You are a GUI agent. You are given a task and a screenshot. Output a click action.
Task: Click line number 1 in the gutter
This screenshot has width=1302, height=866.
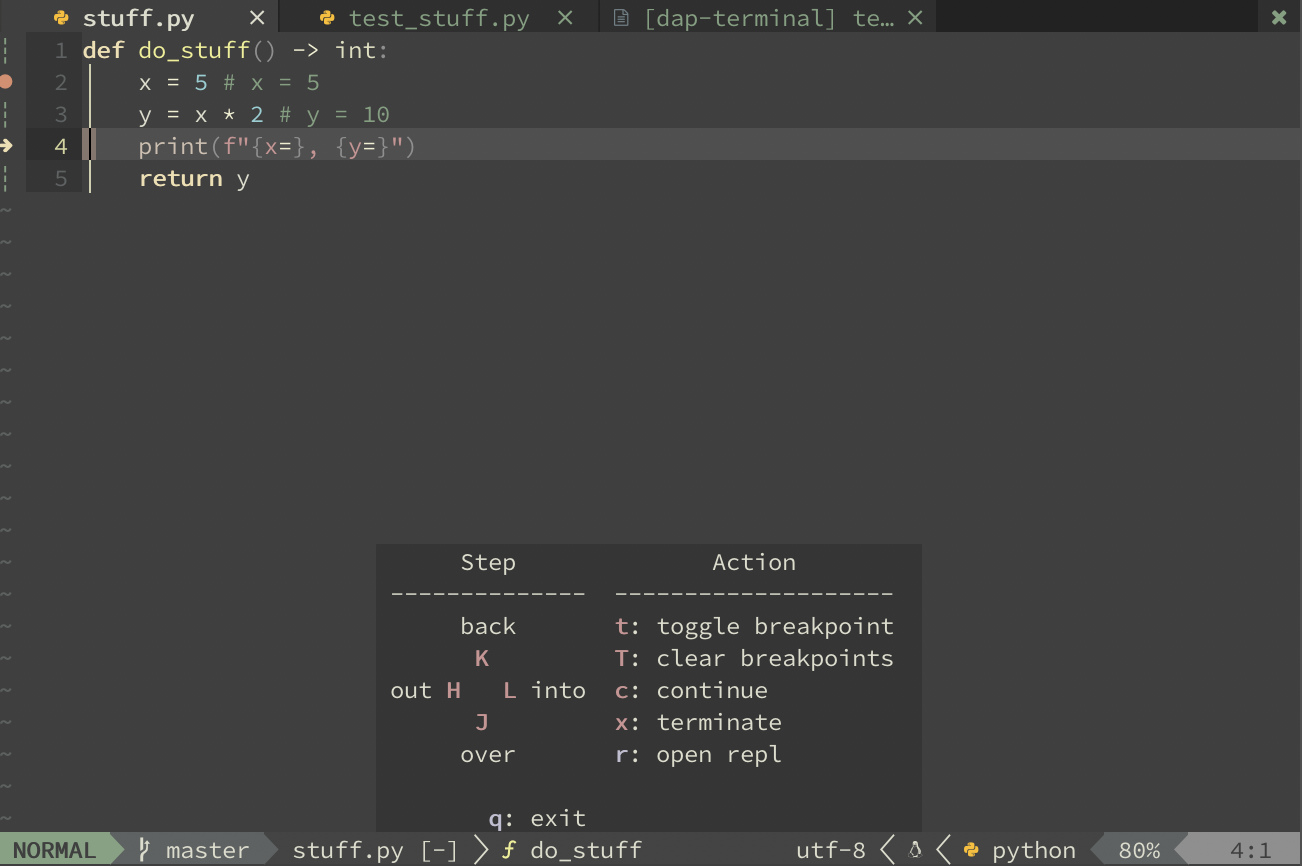click(61, 50)
